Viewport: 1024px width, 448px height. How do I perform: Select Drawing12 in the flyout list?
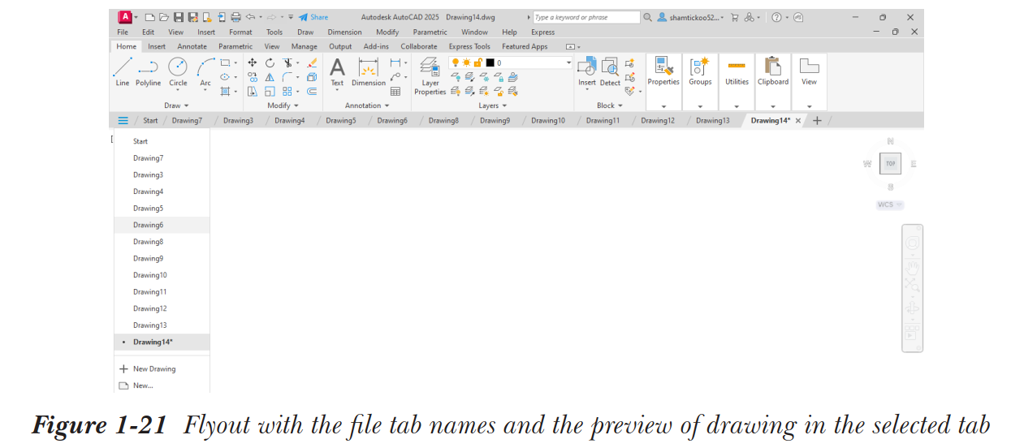pos(162,308)
